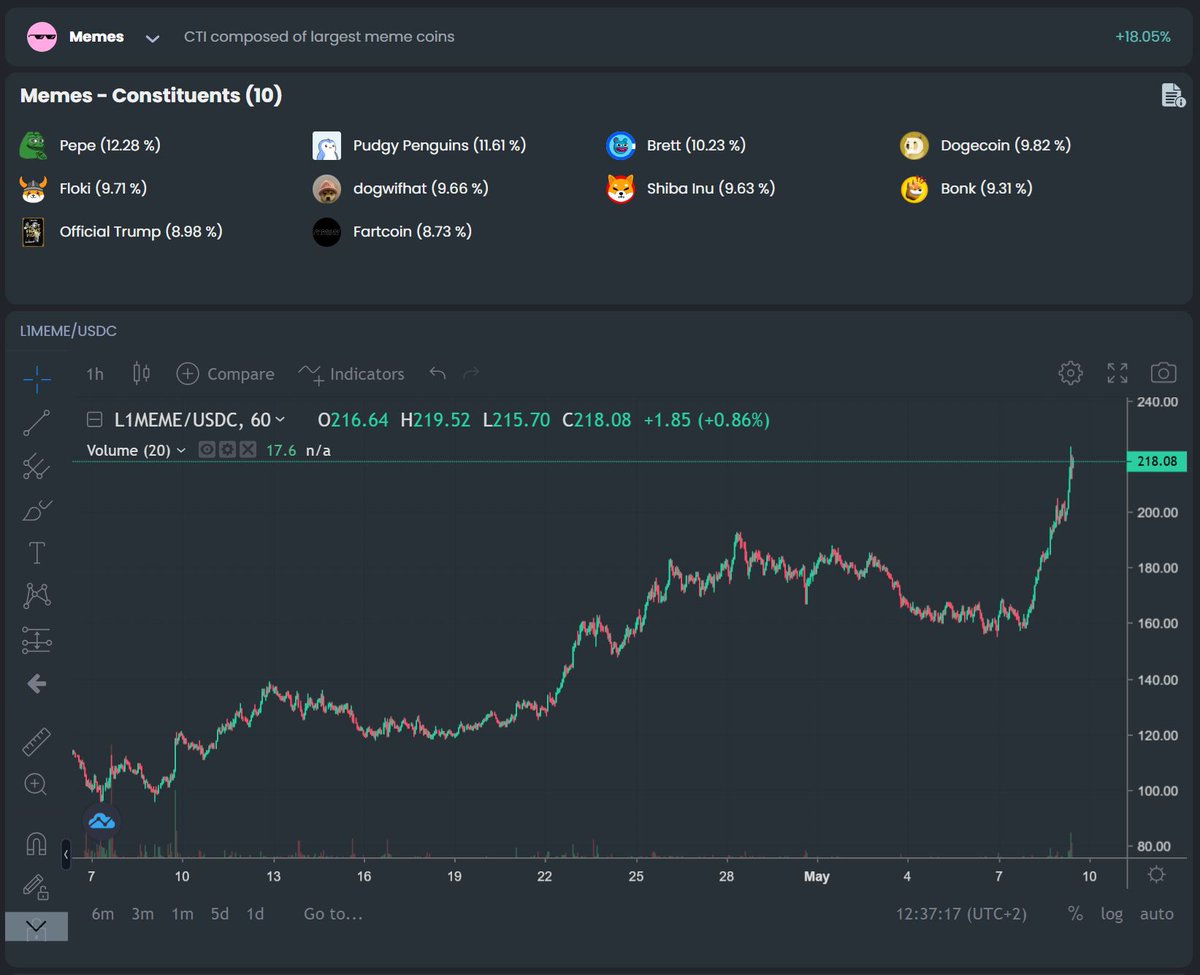This screenshot has height=975, width=1200.
Task: Select the crosshair cursor tool
Action: pos(36,379)
